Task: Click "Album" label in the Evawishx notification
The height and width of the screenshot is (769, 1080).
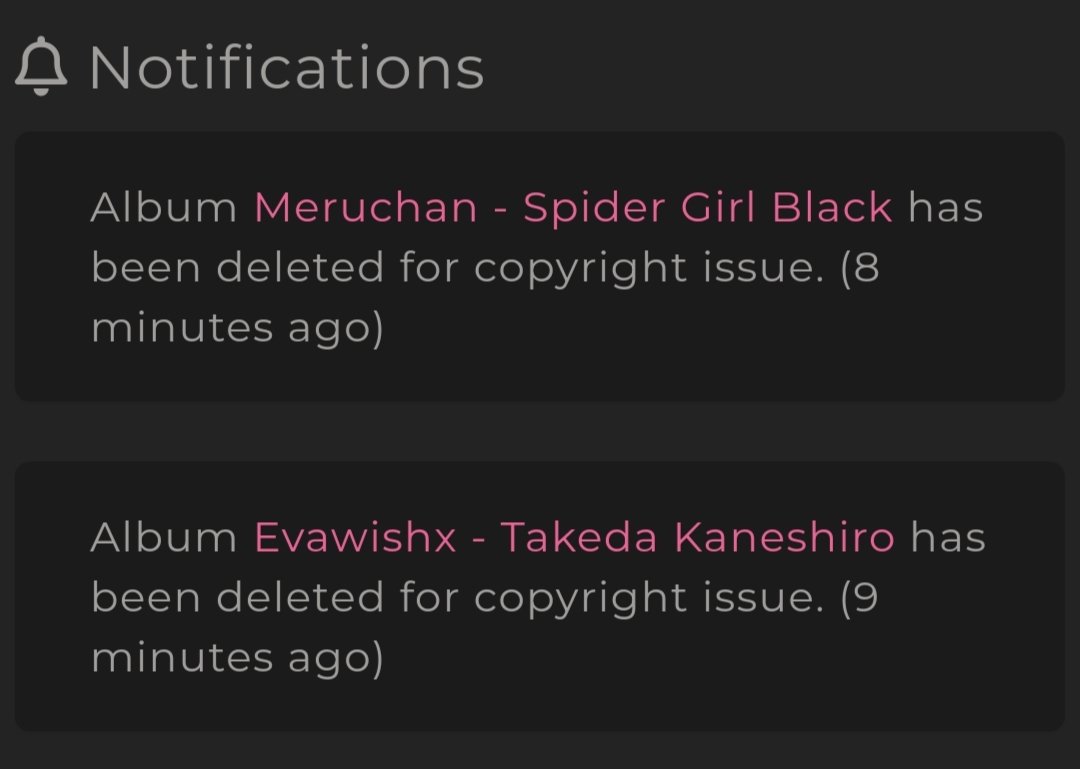Action: point(164,537)
